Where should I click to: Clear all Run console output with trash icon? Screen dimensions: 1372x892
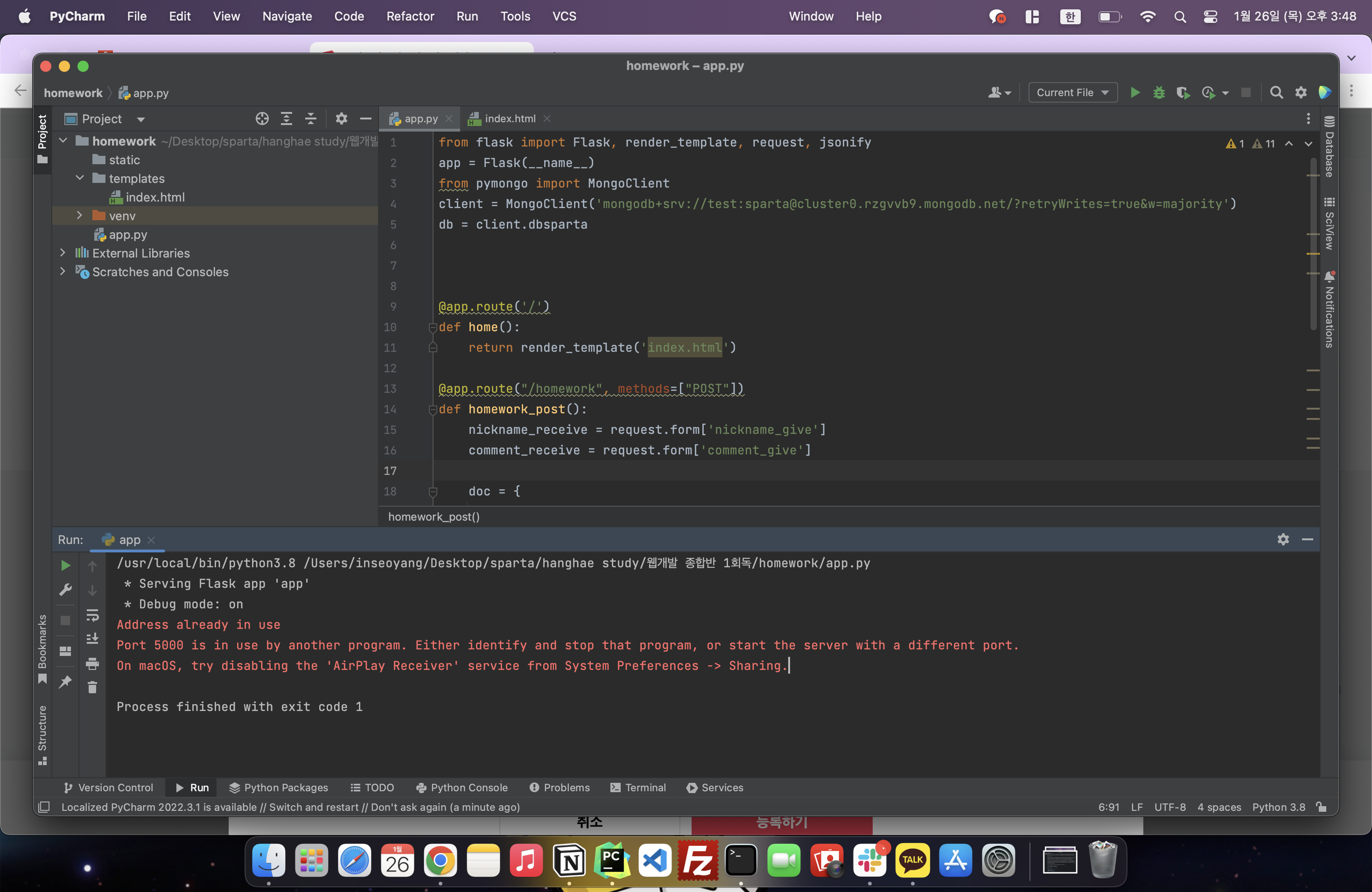[x=92, y=688]
